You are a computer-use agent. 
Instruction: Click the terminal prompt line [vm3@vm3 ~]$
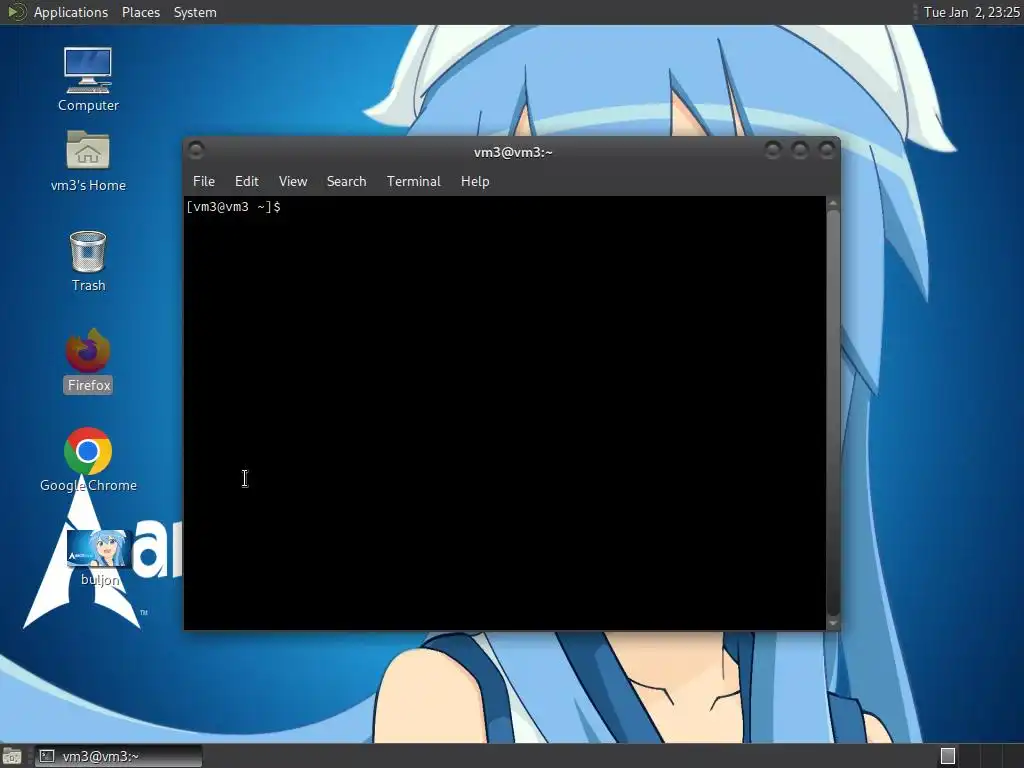pos(234,207)
